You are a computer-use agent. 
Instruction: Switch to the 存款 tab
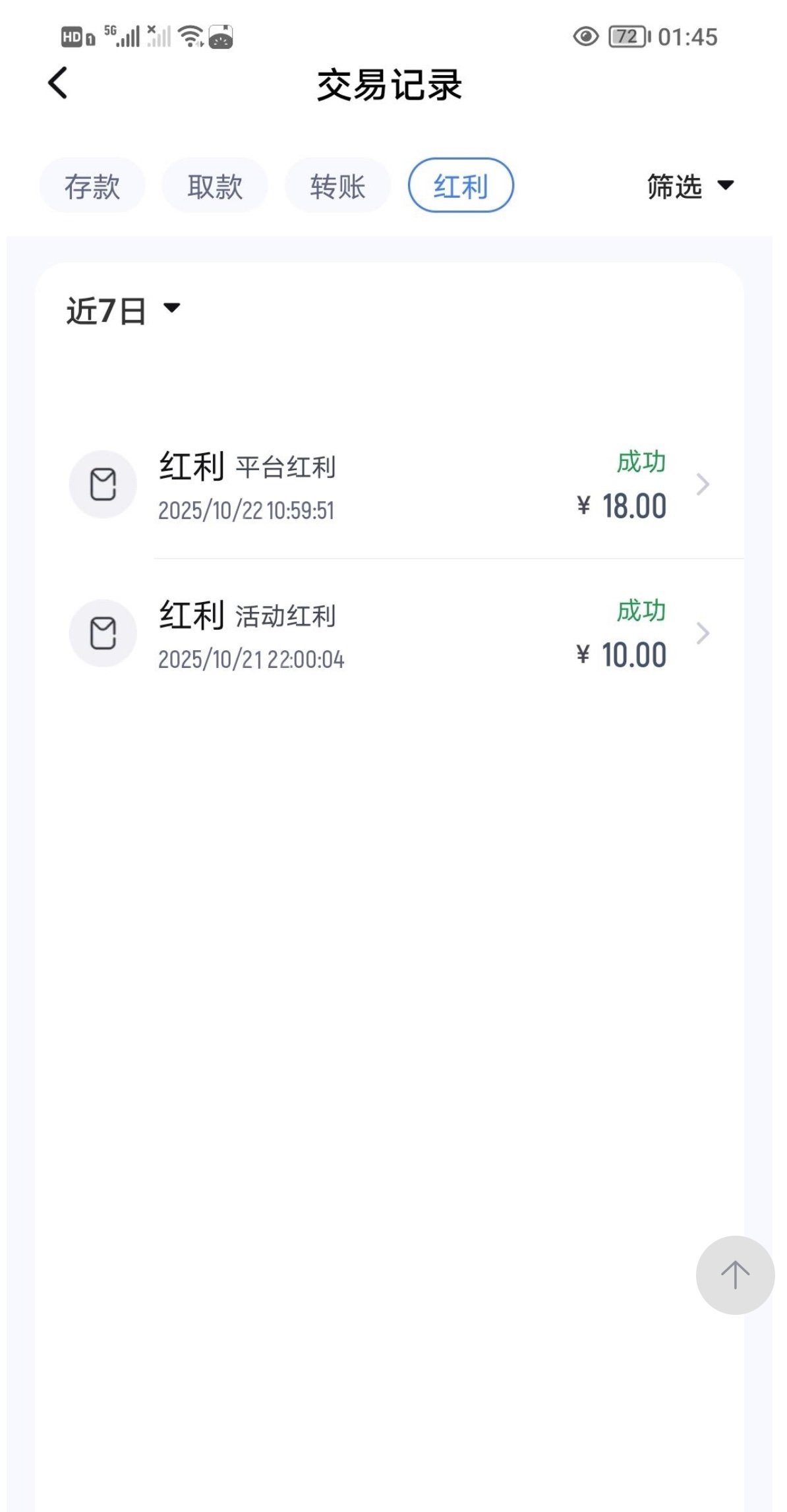(x=92, y=186)
